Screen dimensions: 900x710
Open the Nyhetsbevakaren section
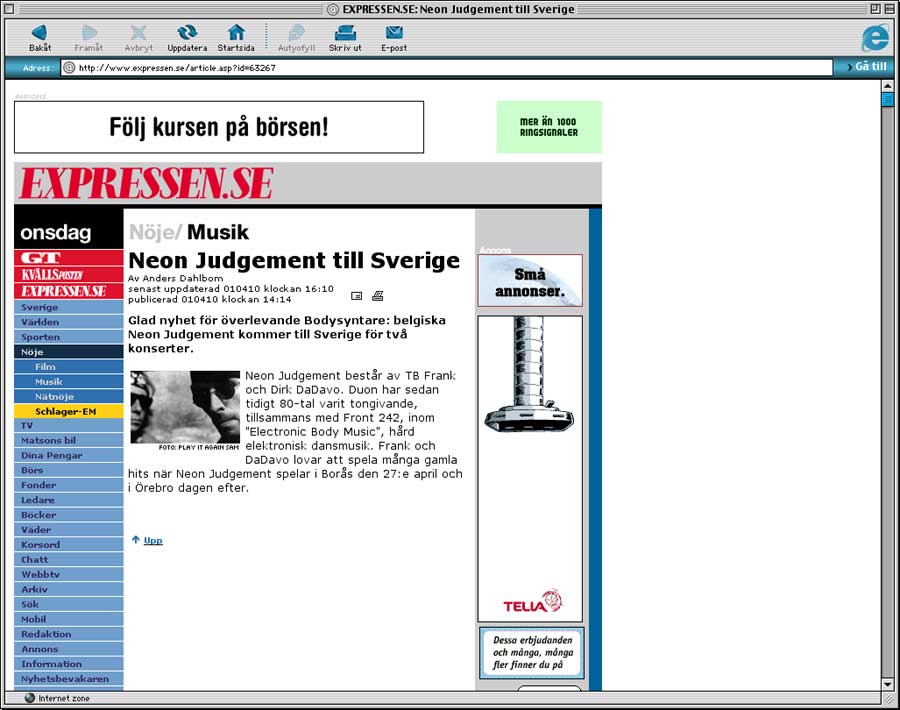(69, 679)
